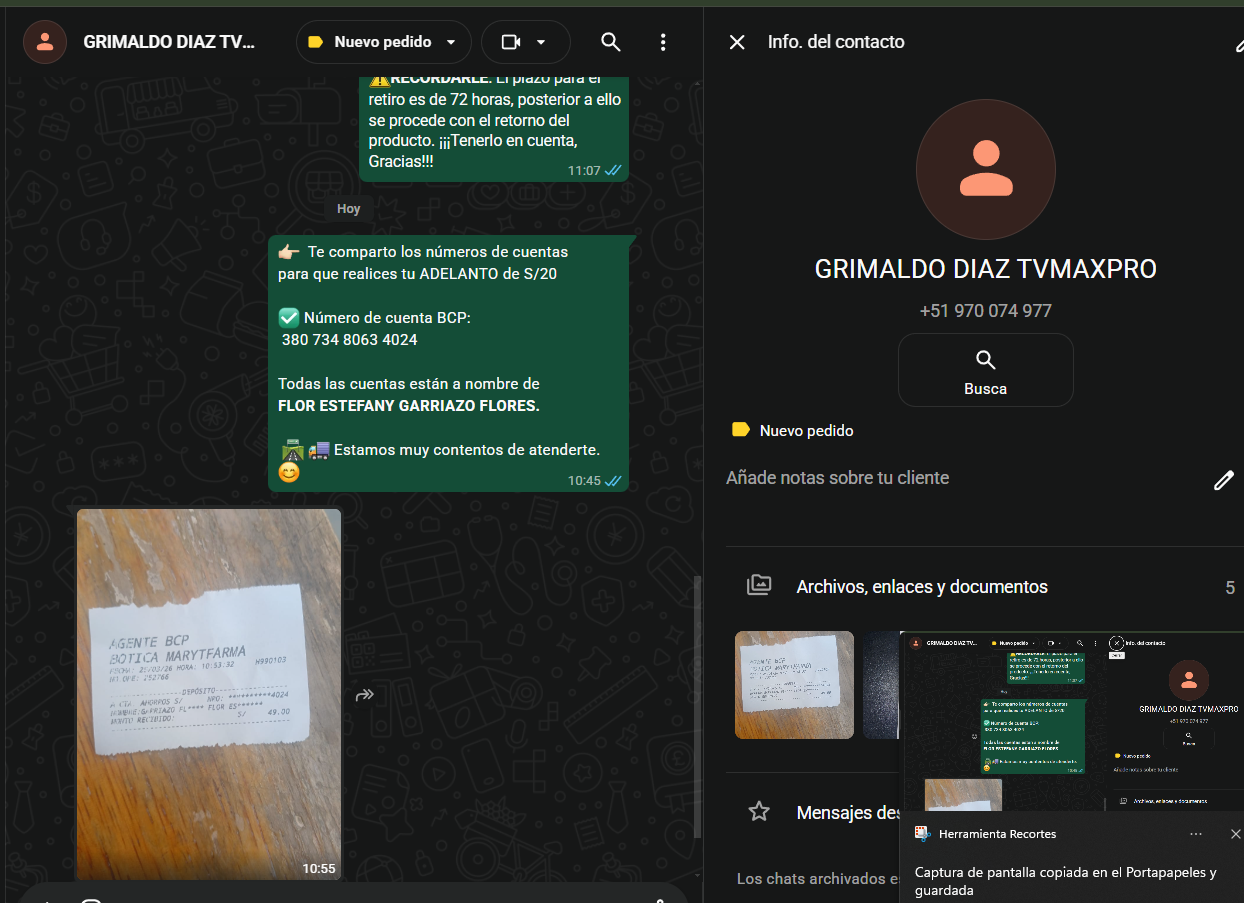Viewport: 1244px width, 903px height.
Task: Open the BCP receipt photo in chat
Action: (209, 694)
